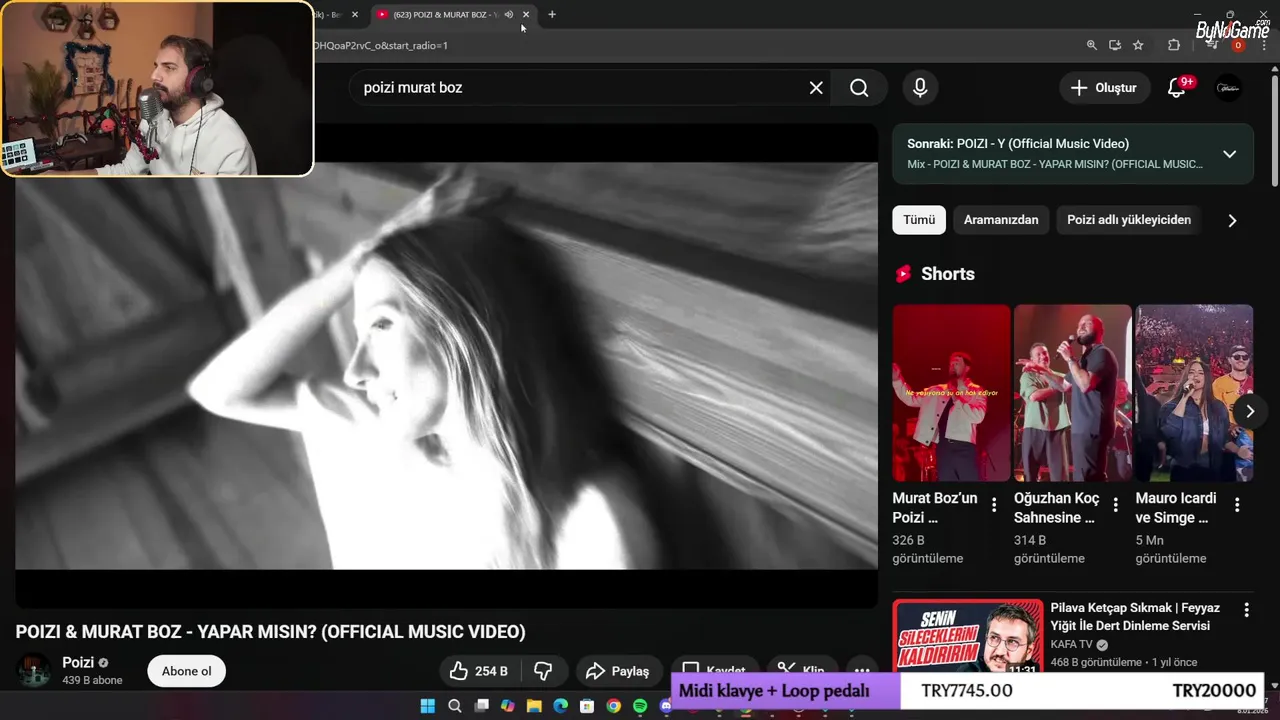Open taskbar Search
1280x720 pixels.
(x=455, y=706)
